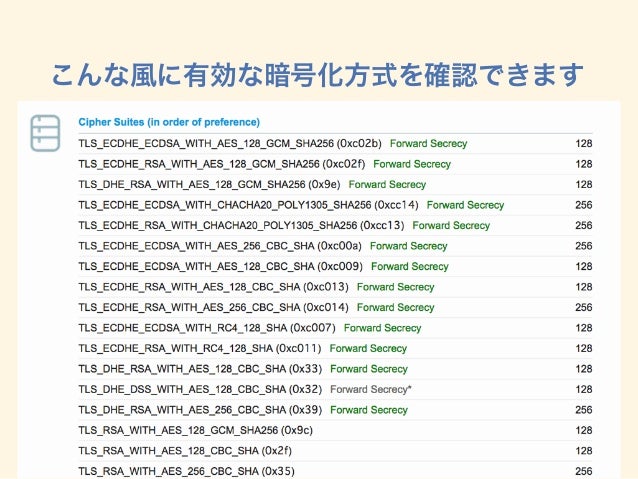Click Forward Secrecy label for 0xc011
Image resolution: width=638 pixels, height=479 pixels.
click(368, 348)
